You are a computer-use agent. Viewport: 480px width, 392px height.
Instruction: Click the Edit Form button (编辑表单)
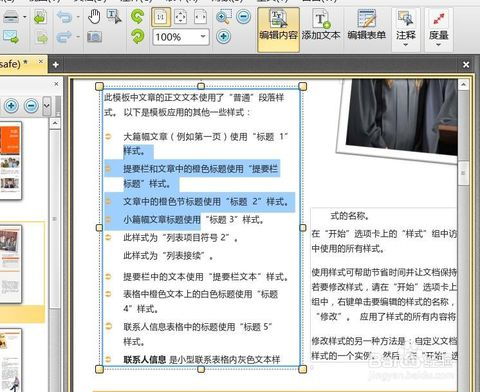coord(366,26)
